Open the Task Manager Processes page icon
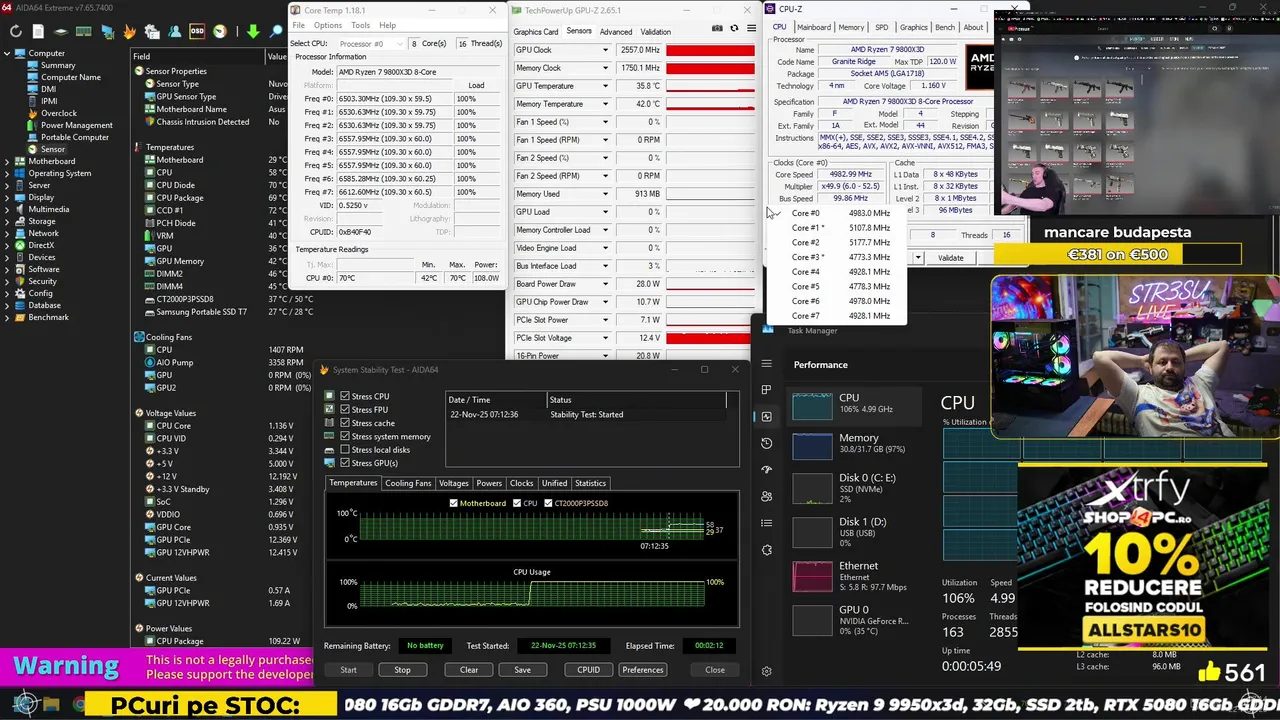Viewport: 1280px width, 720px height. (767, 389)
